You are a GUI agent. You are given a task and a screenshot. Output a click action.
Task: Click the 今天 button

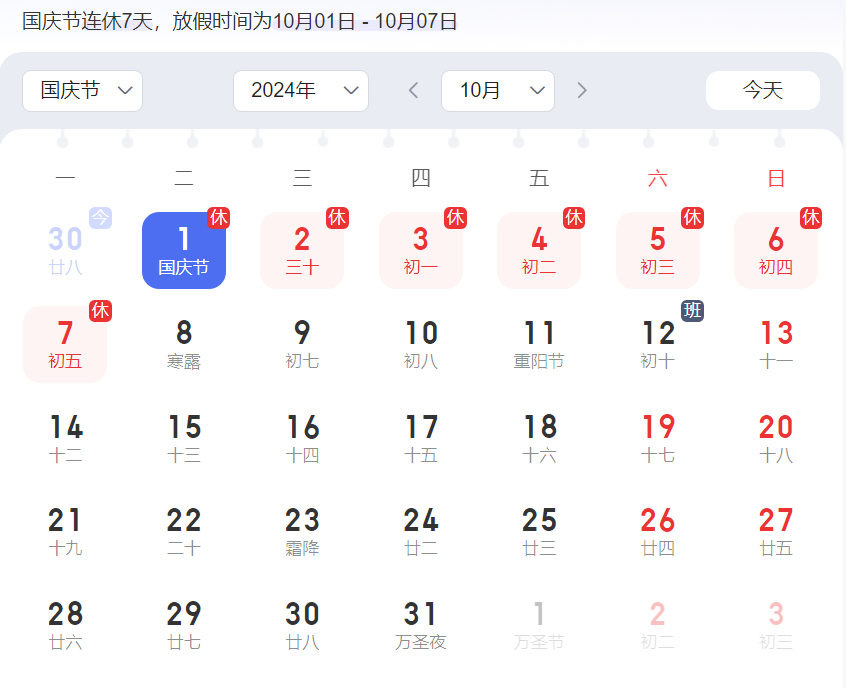point(762,90)
